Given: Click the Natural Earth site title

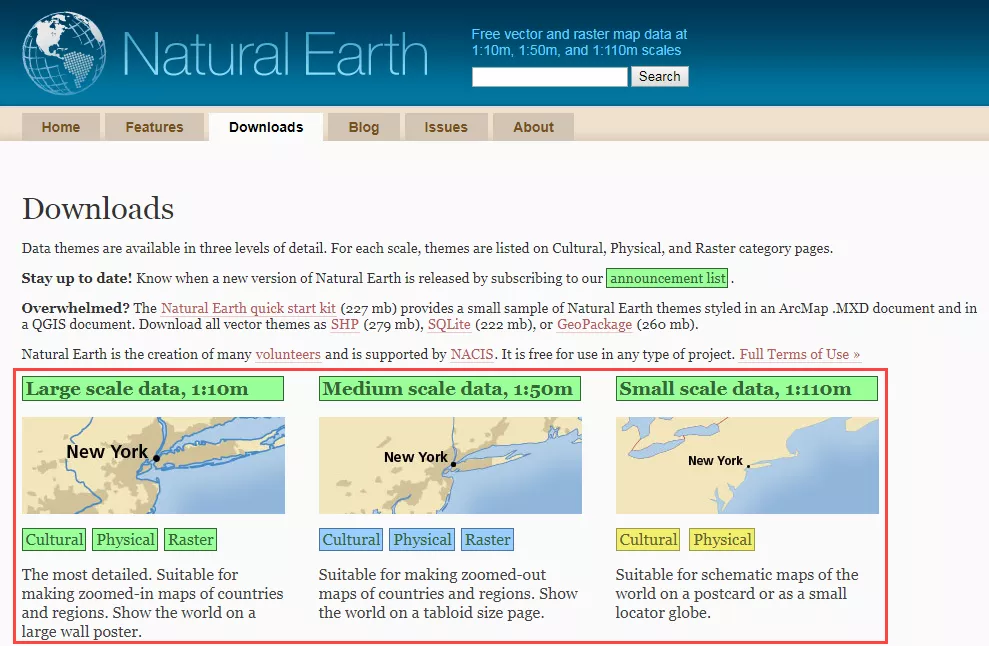Looking at the screenshot, I should coord(276,54).
